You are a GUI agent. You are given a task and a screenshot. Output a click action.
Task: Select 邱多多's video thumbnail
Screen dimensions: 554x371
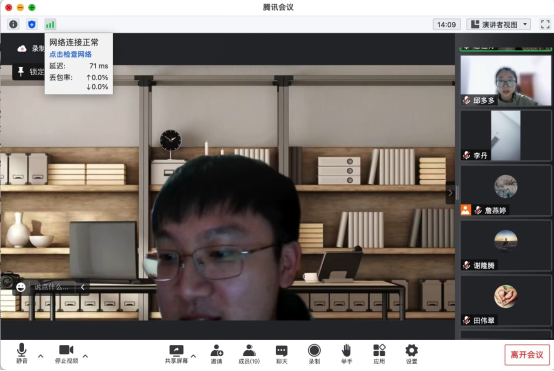tap(506, 80)
